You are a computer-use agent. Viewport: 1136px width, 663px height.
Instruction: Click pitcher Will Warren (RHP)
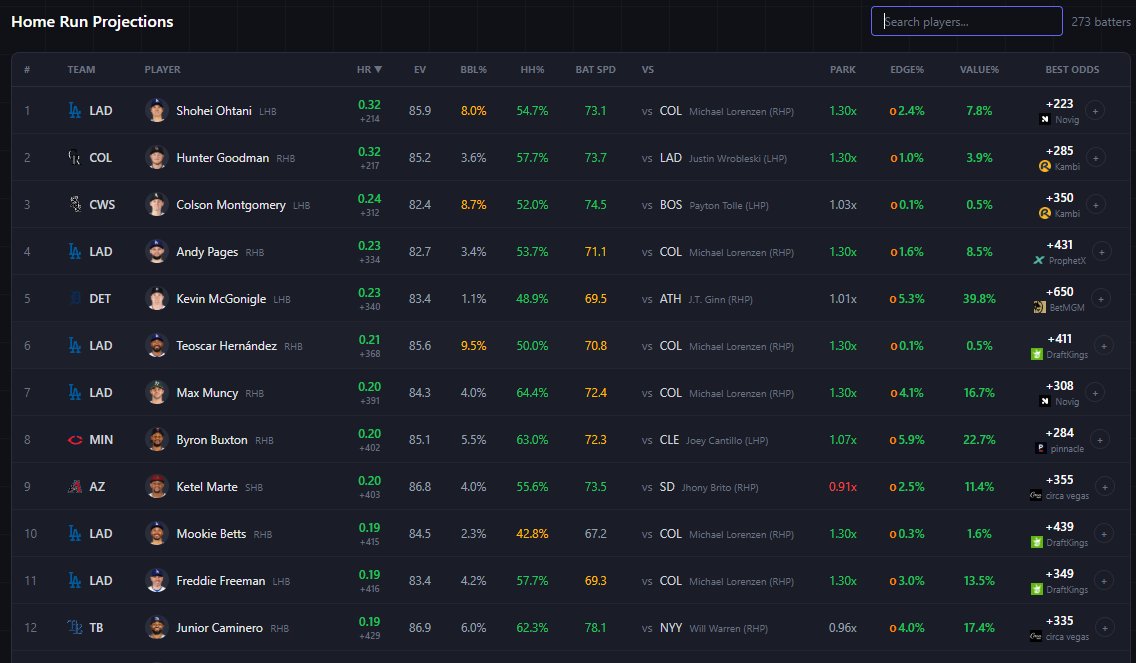(x=729, y=628)
